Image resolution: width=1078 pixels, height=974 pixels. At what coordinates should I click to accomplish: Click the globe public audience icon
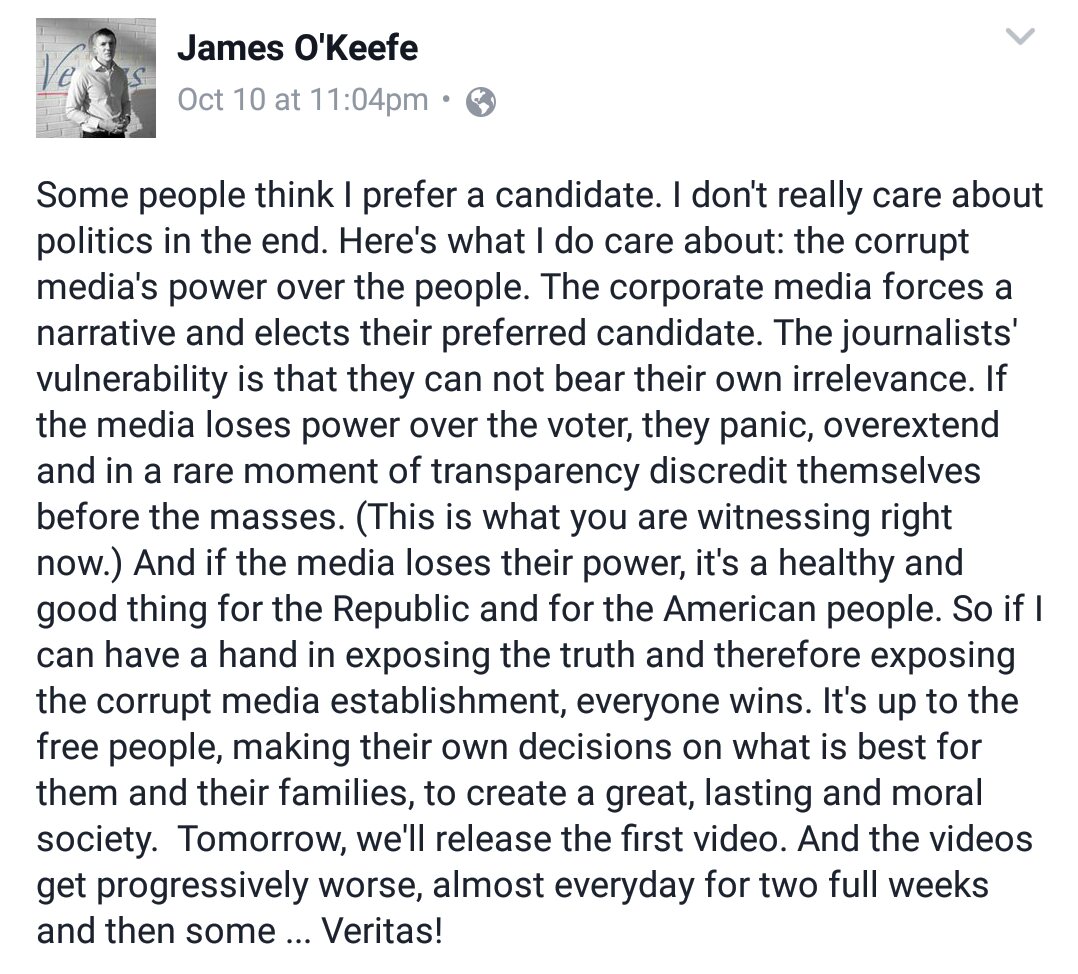[x=481, y=102]
